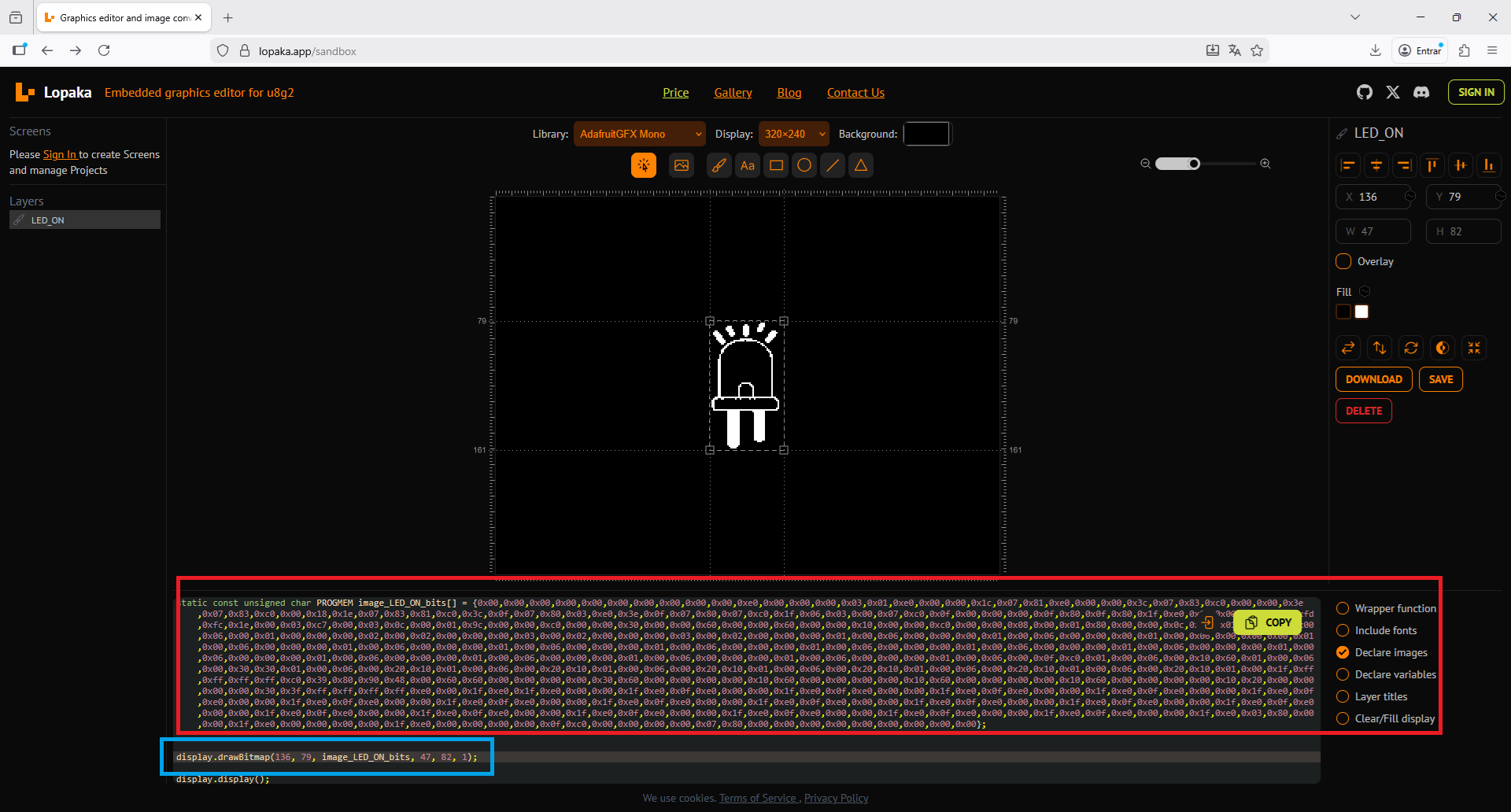Select the circle shape tool
Image resolution: width=1511 pixels, height=812 pixels.
pos(804,165)
